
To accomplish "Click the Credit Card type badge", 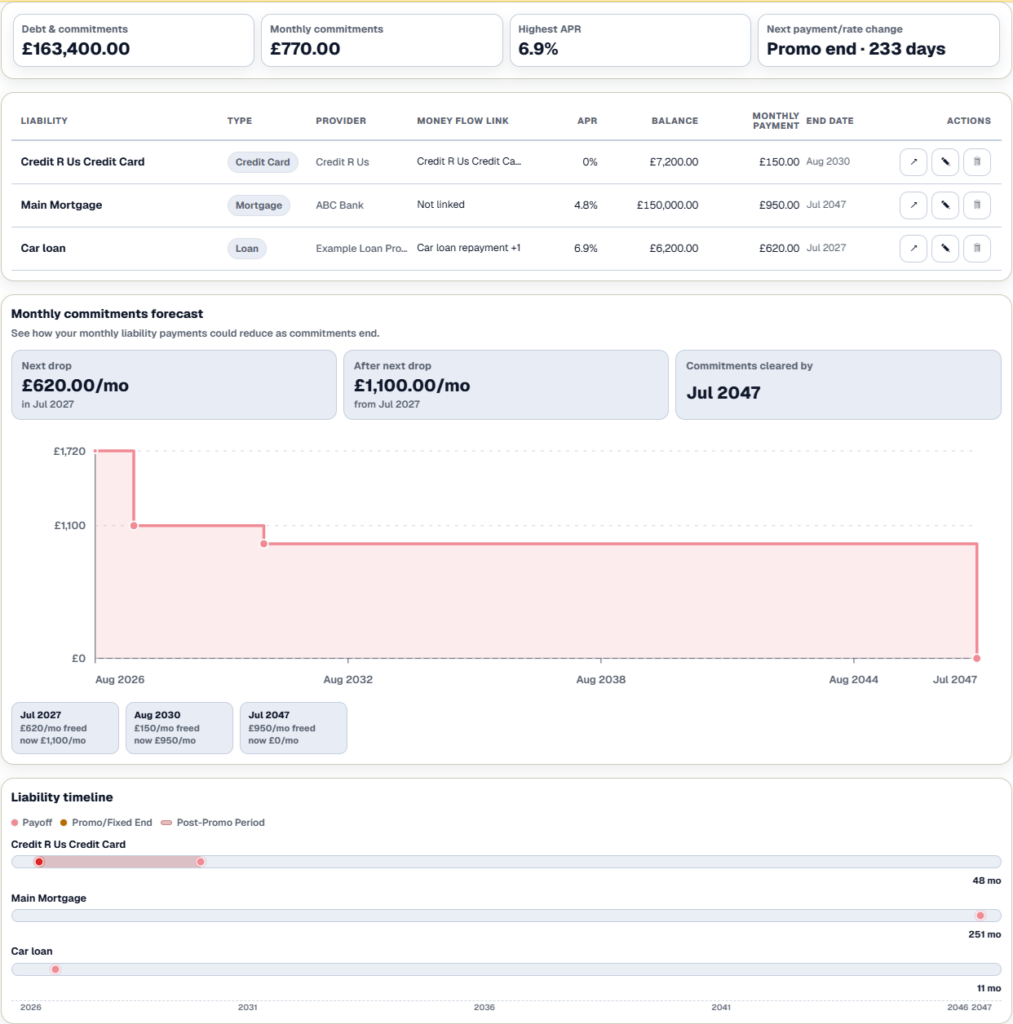I will 263,162.
